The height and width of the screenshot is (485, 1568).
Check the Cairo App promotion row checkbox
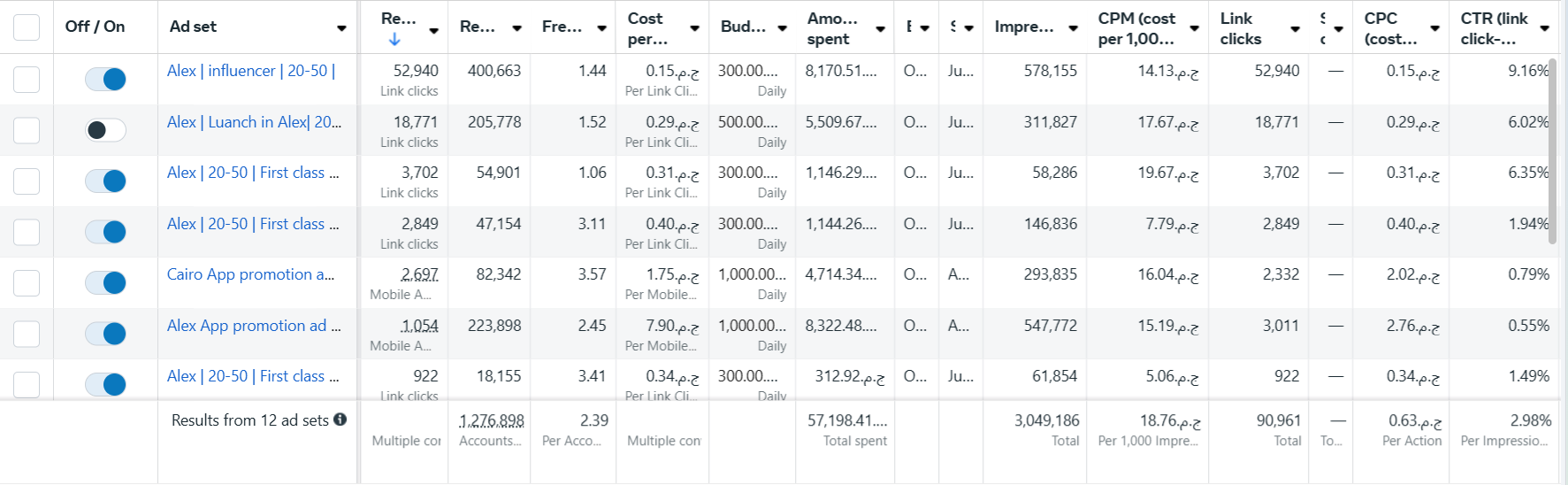coord(27,282)
